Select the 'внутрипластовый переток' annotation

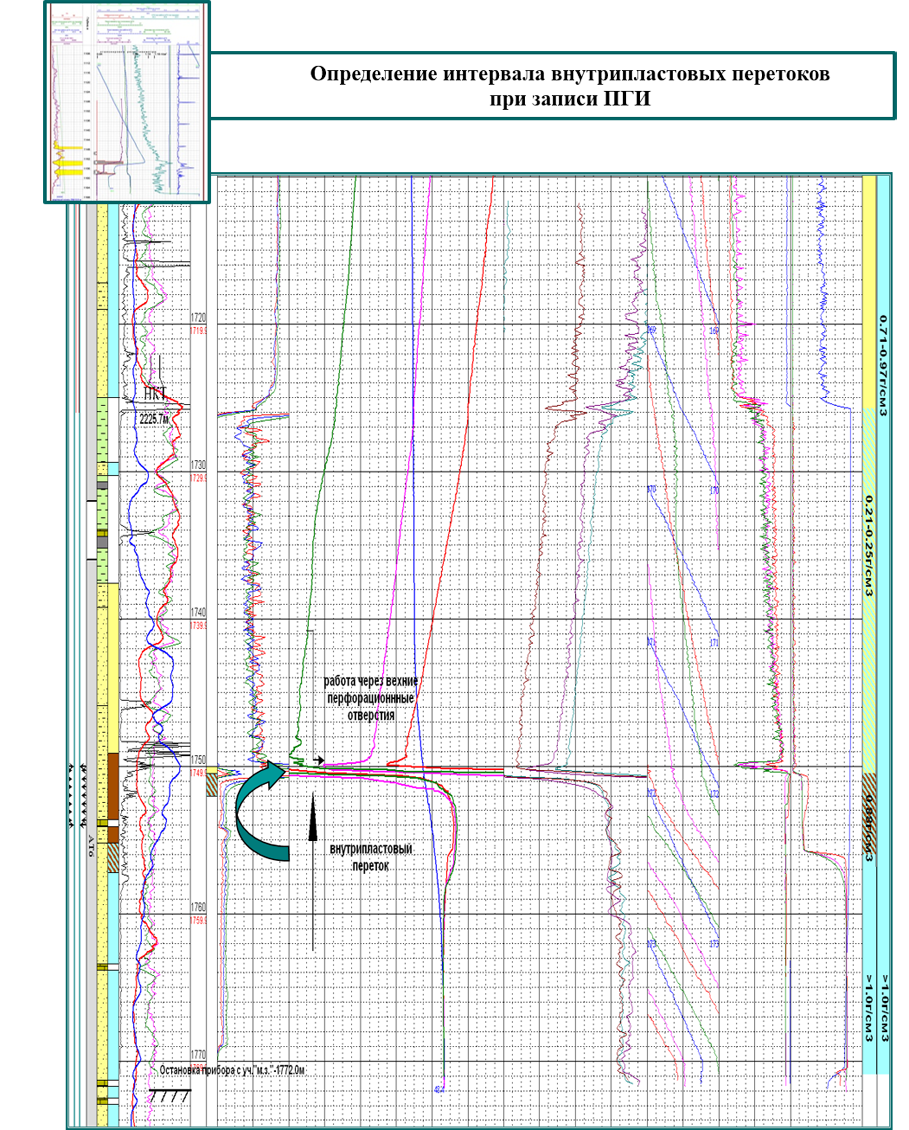click(x=370, y=858)
